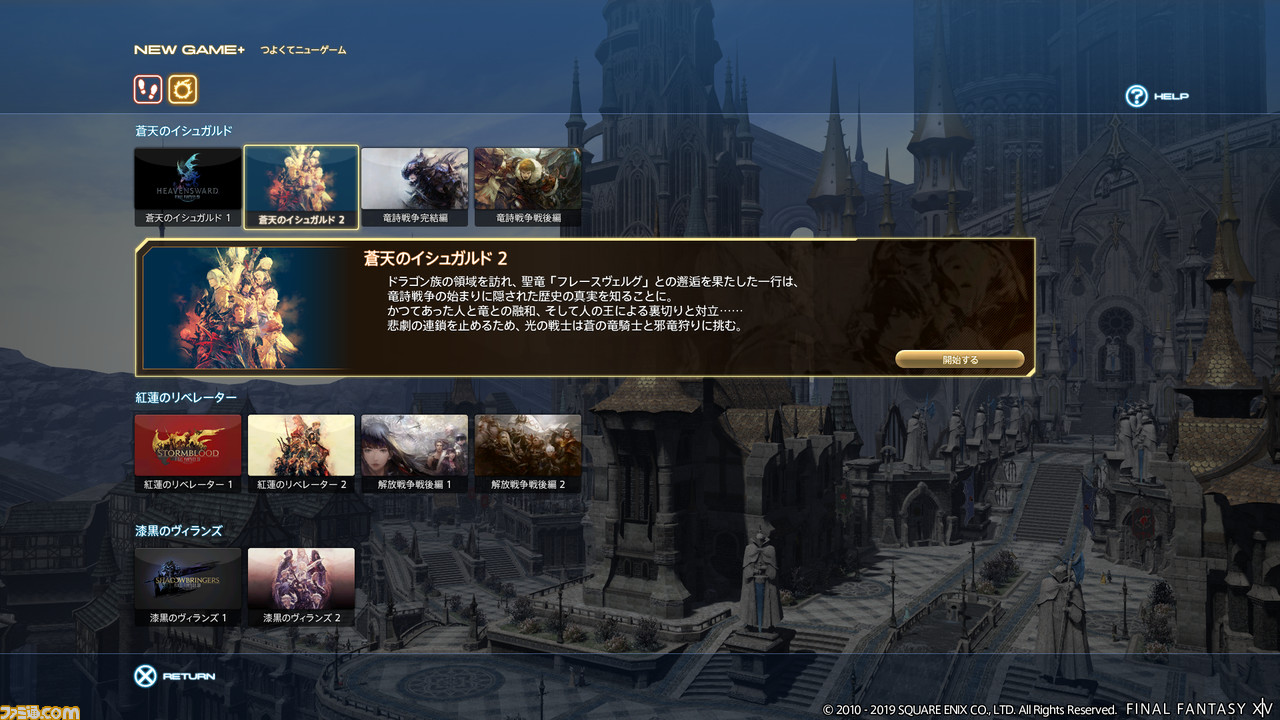This screenshot has height=720, width=1280.
Task: Select the 紅蓮のリベレーター 2 chapter thumbnail
Action: tap(301, 454)
